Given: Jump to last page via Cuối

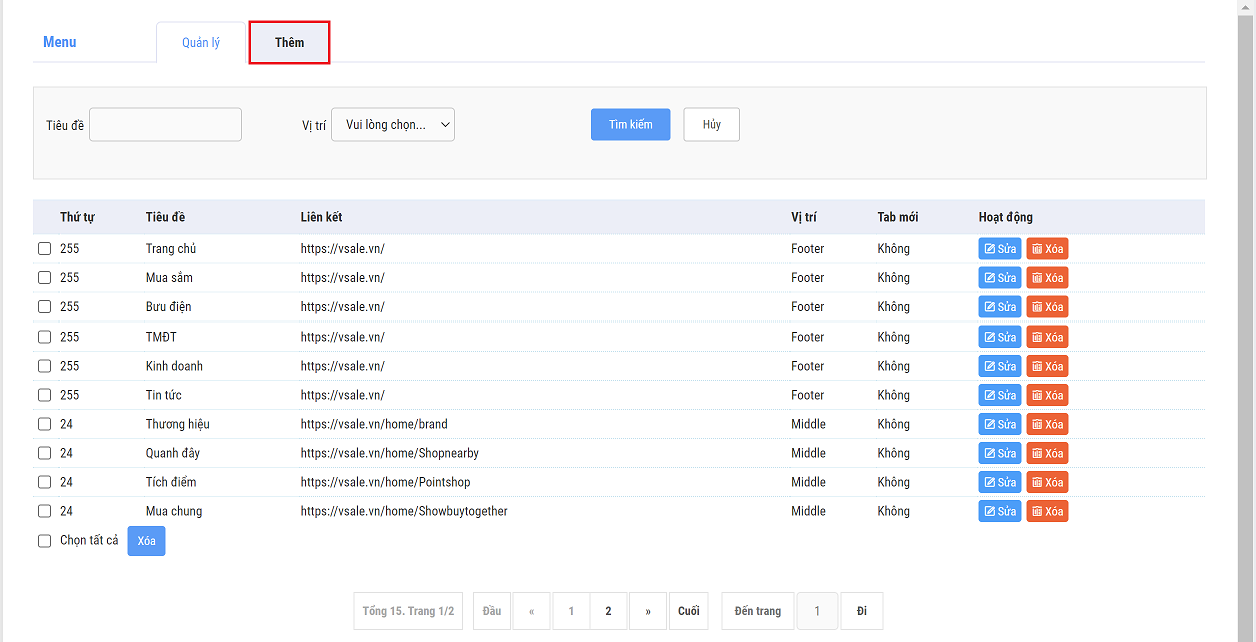Looking at the screenshot, I should coord(688,611).
